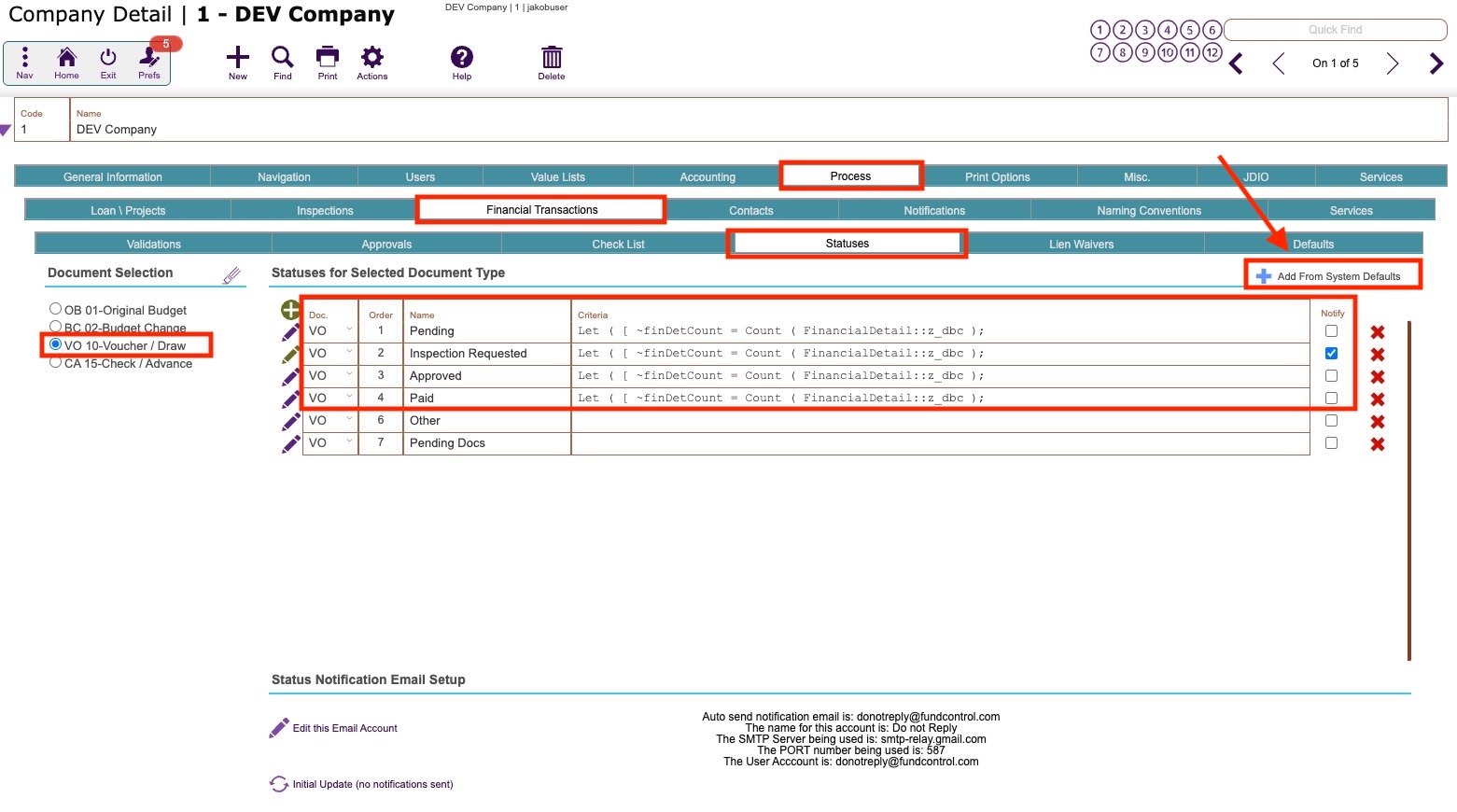Click the Pending Docs name cell
Image resolution: width=1457 pixels, height=812 pixels.
486,443
